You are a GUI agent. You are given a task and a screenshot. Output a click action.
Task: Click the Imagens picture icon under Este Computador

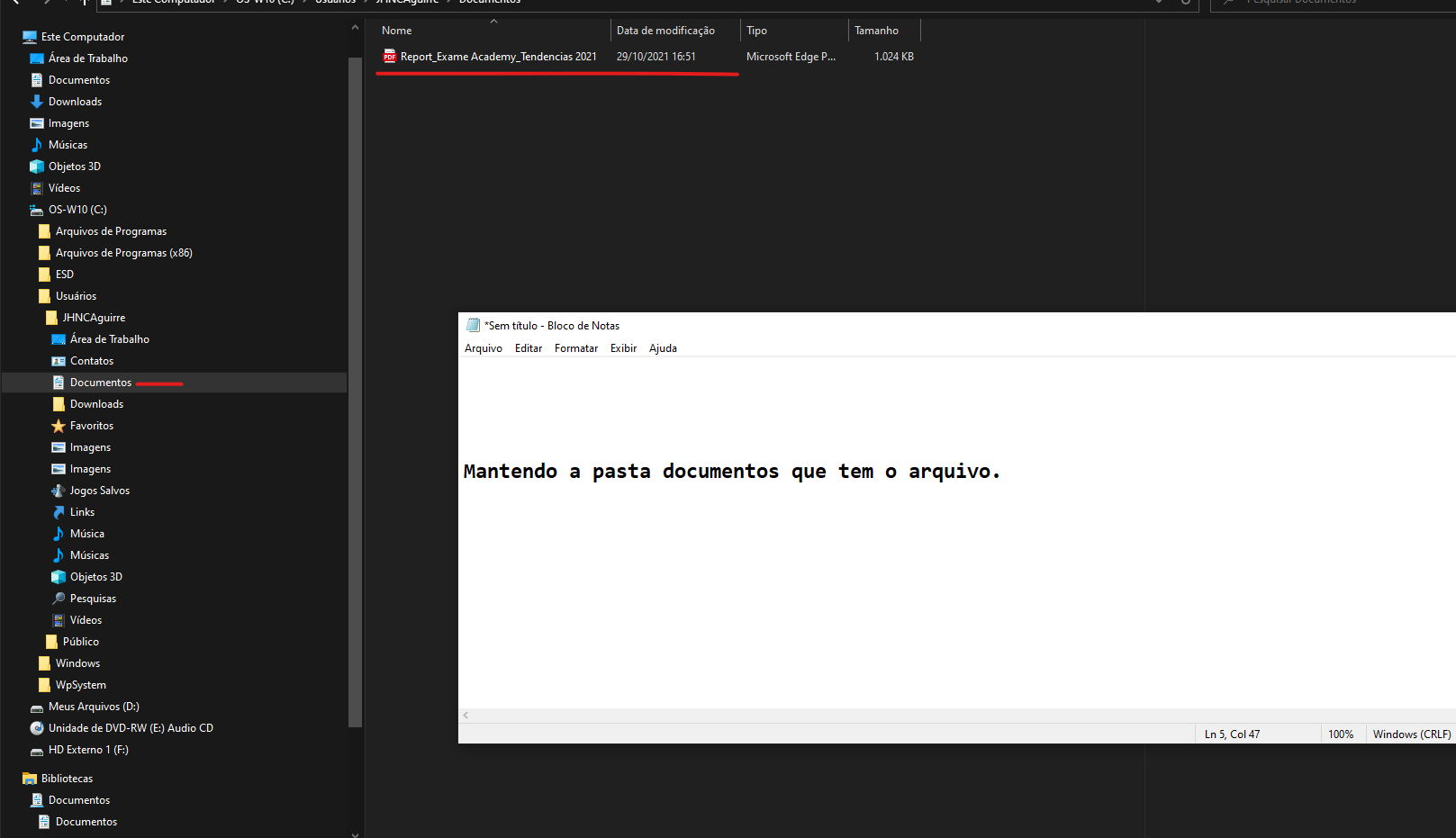click(x=37, y=123)
